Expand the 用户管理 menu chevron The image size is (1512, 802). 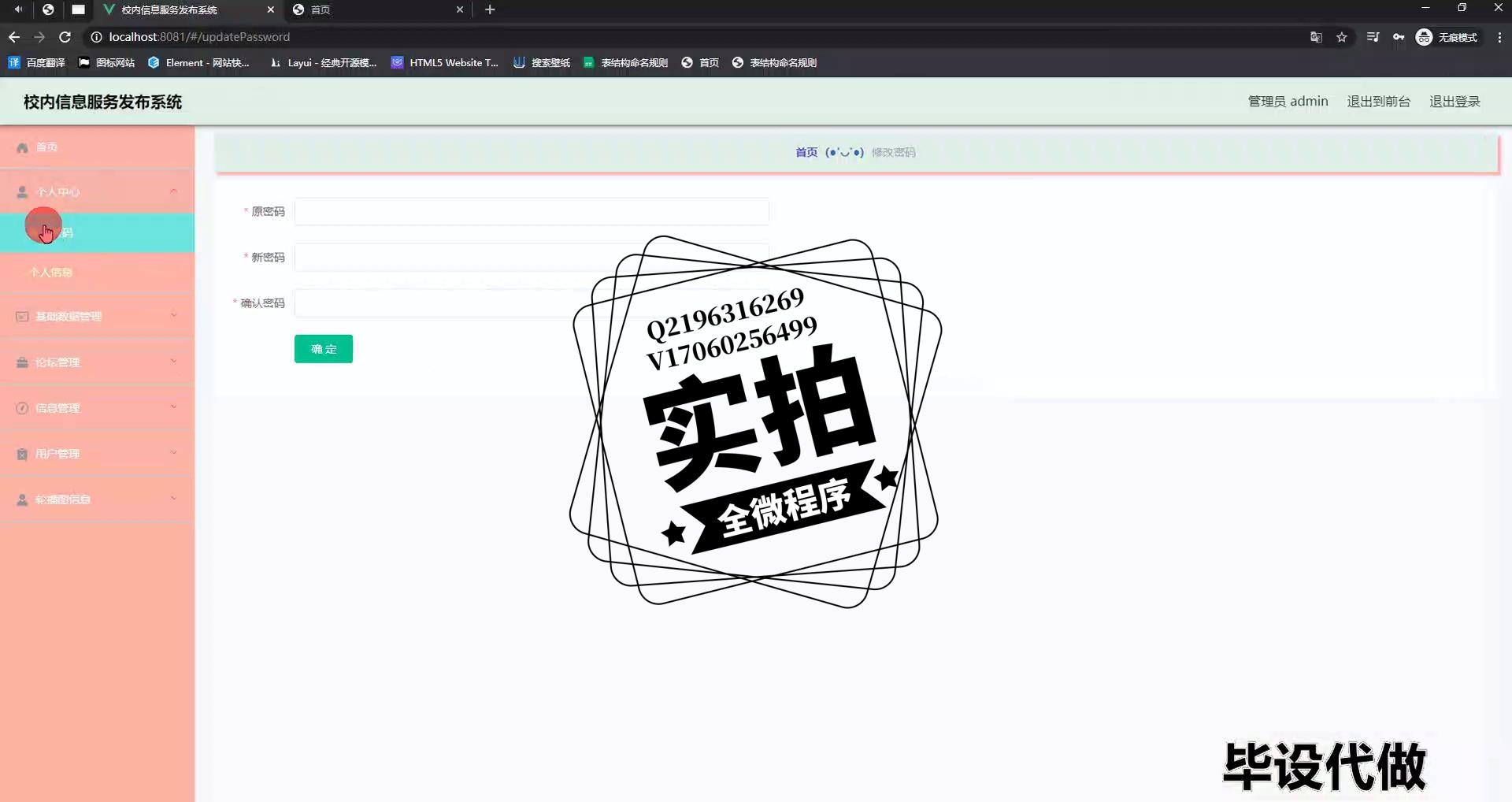pyautogui.click(x=173, y=453)
